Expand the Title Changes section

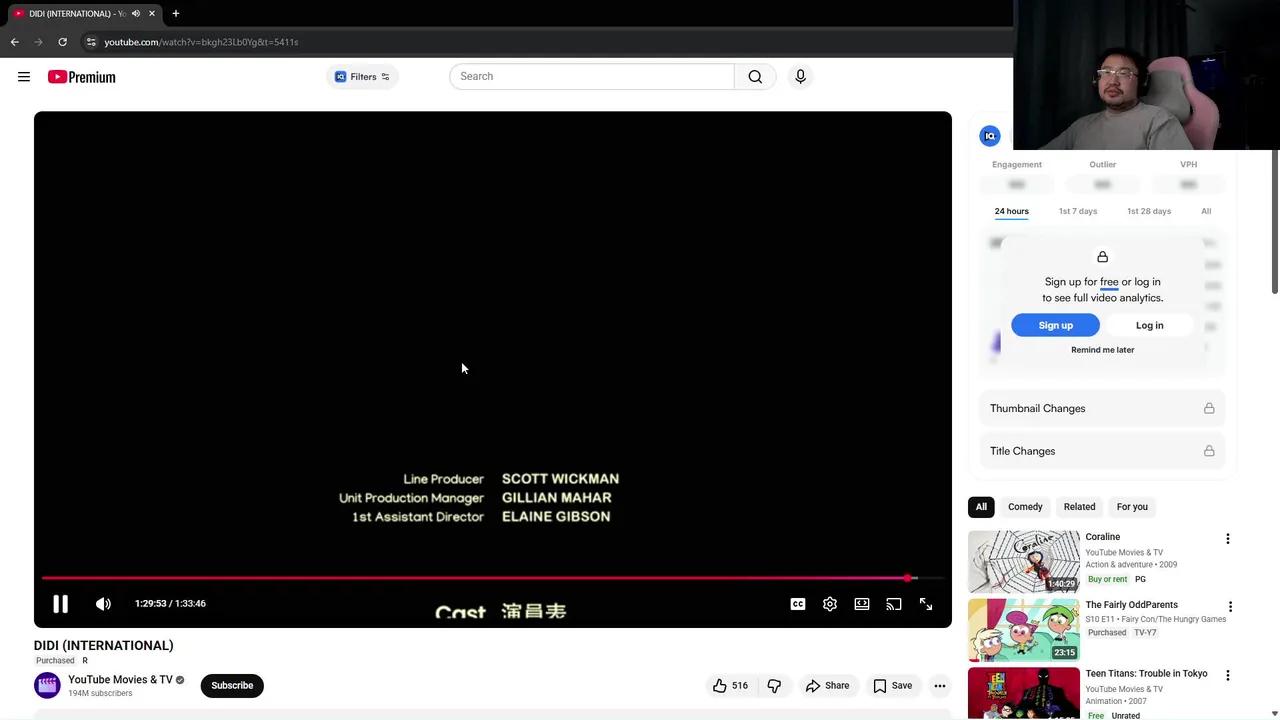tap(1102, 451)
